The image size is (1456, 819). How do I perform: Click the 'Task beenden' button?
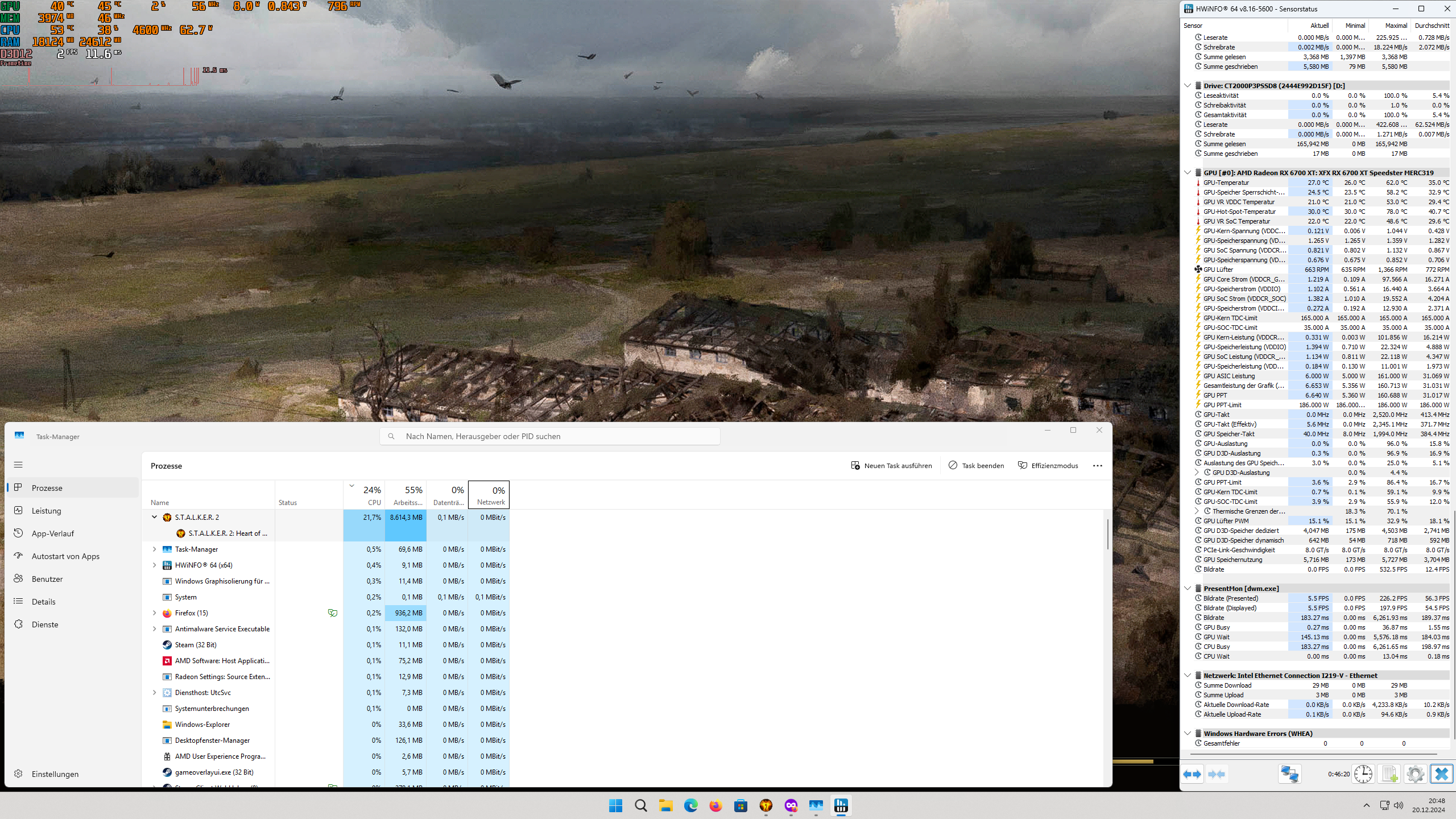point(976,465)
